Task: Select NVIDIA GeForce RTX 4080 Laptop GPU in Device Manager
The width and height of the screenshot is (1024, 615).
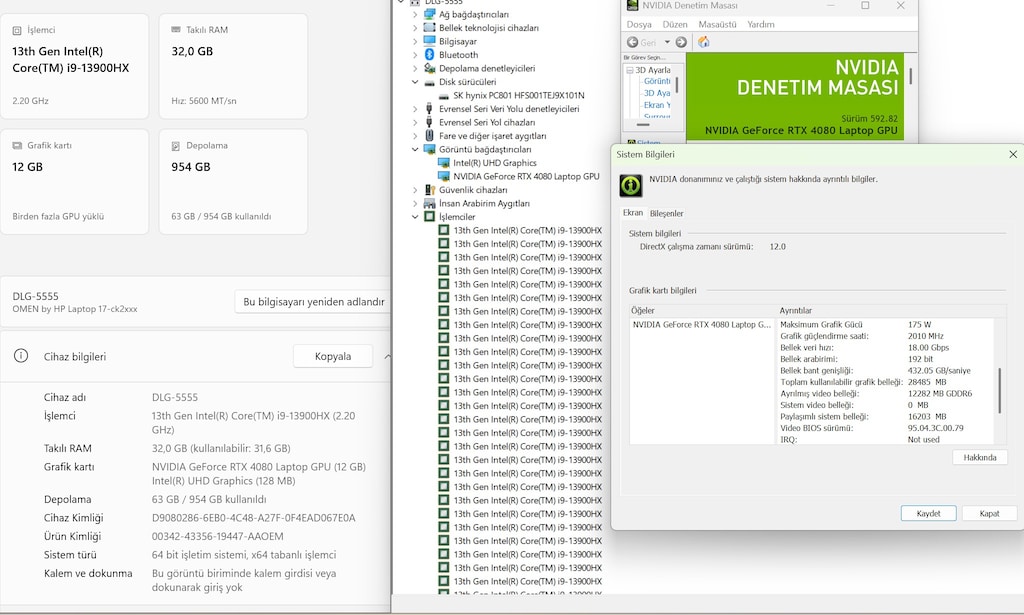Action: tap(526, 176)
